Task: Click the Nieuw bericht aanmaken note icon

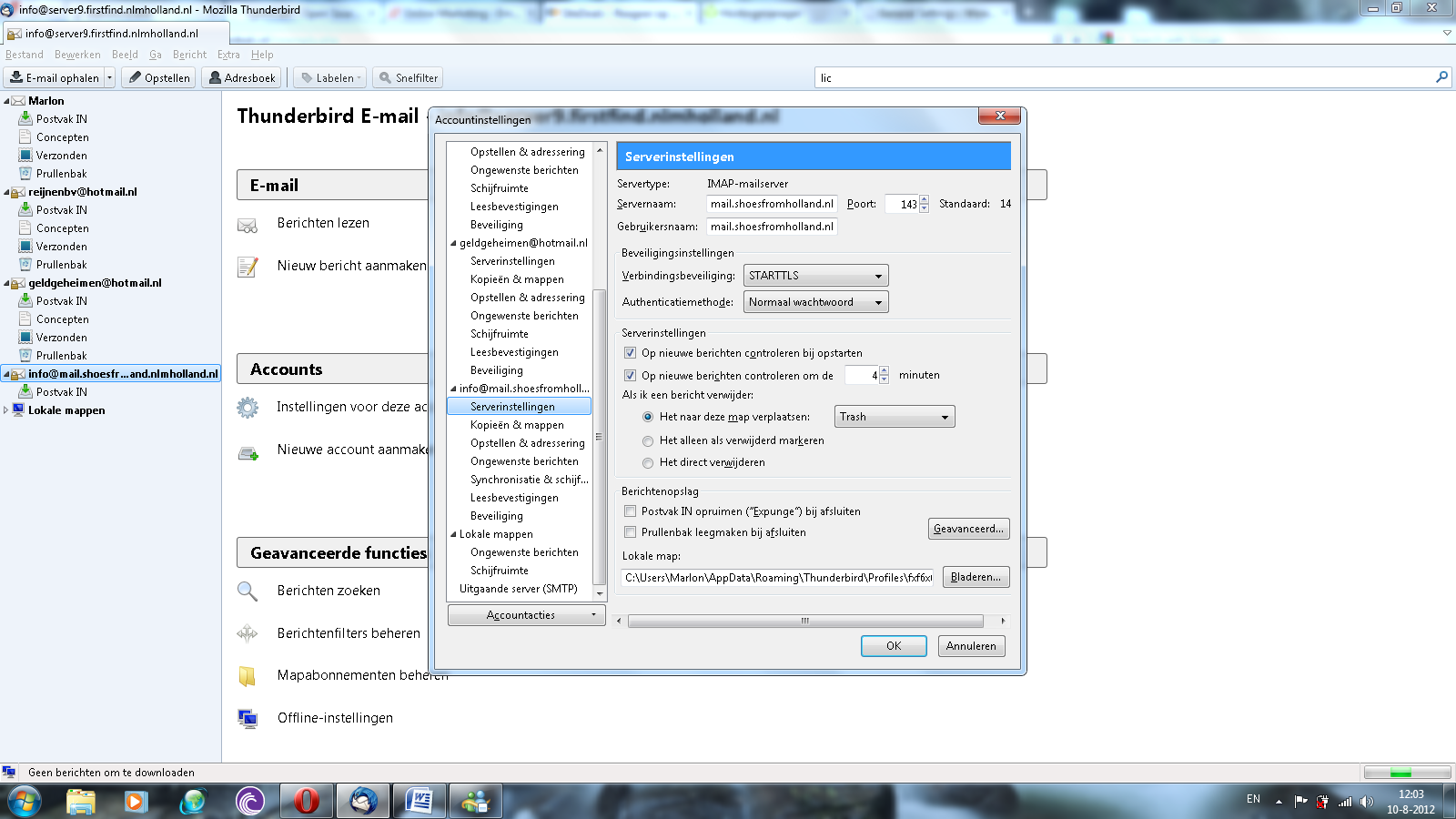Action: tap(248, 267)
